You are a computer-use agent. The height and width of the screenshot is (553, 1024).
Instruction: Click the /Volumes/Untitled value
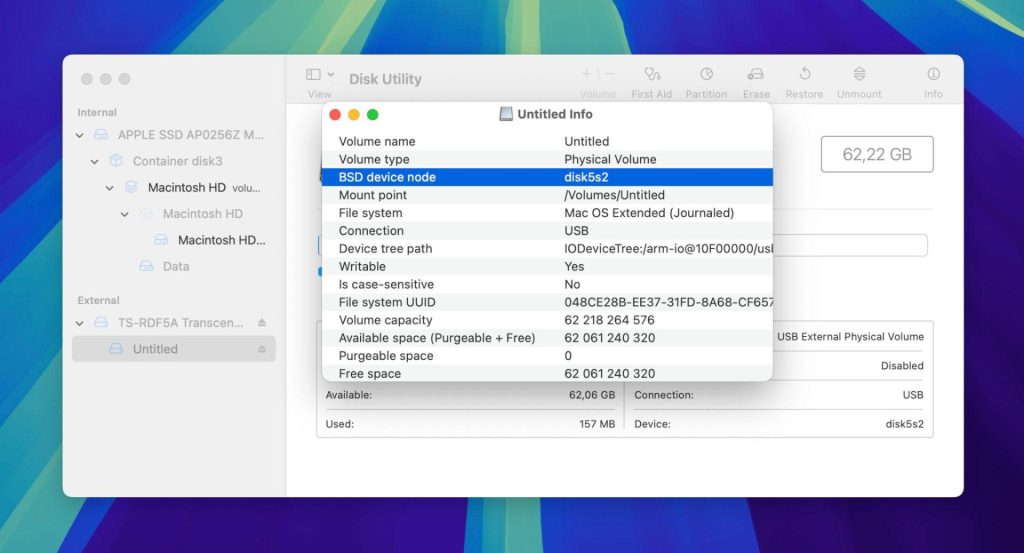(x=615, y=195)
